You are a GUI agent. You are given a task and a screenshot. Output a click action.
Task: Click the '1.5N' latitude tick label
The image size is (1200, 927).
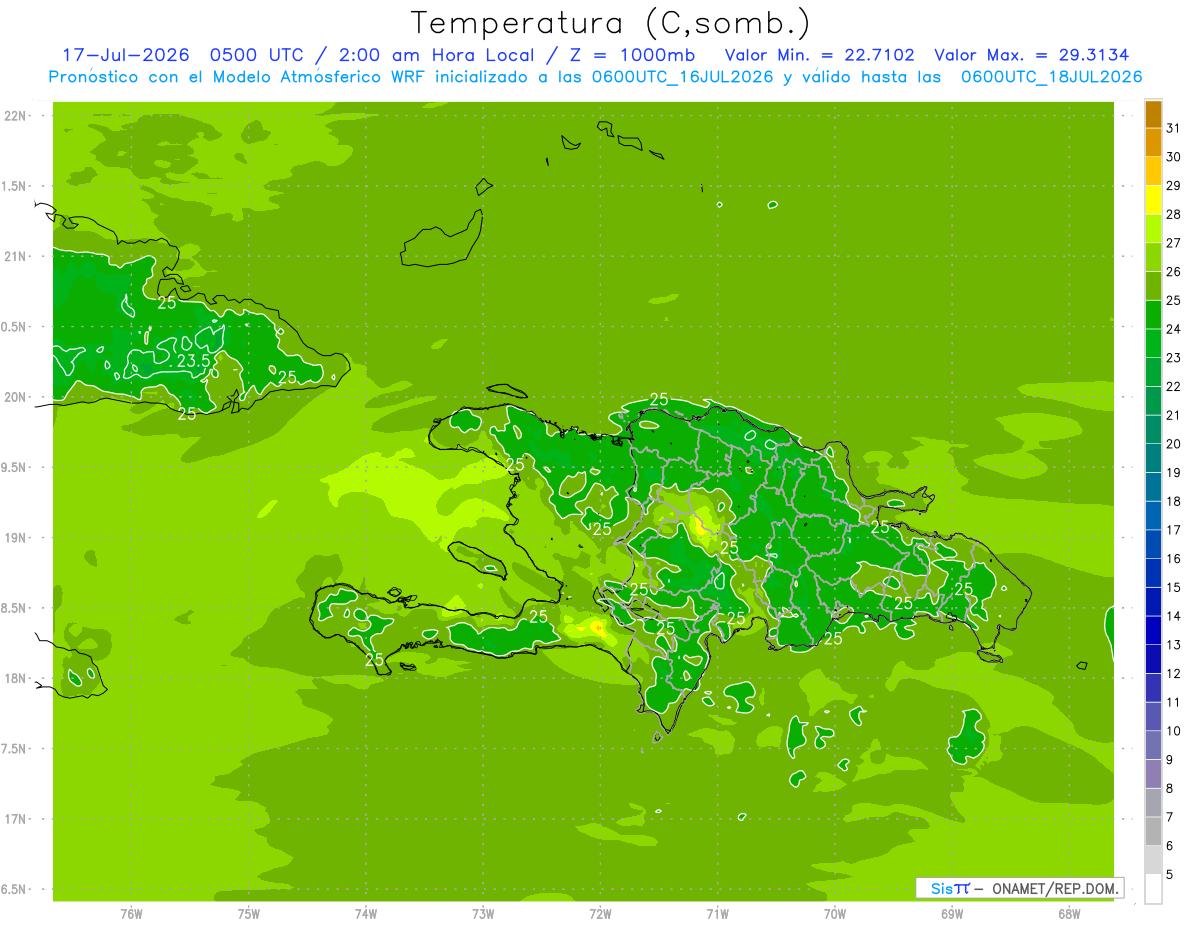pyautogui.click(x=15, y=186)
